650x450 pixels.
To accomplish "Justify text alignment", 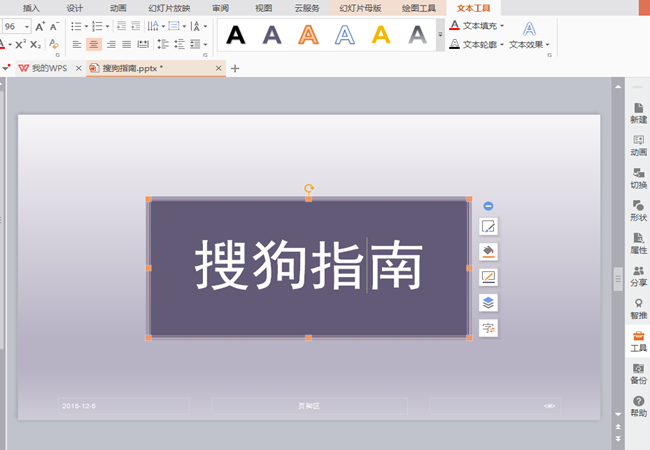I will (126, 44).
